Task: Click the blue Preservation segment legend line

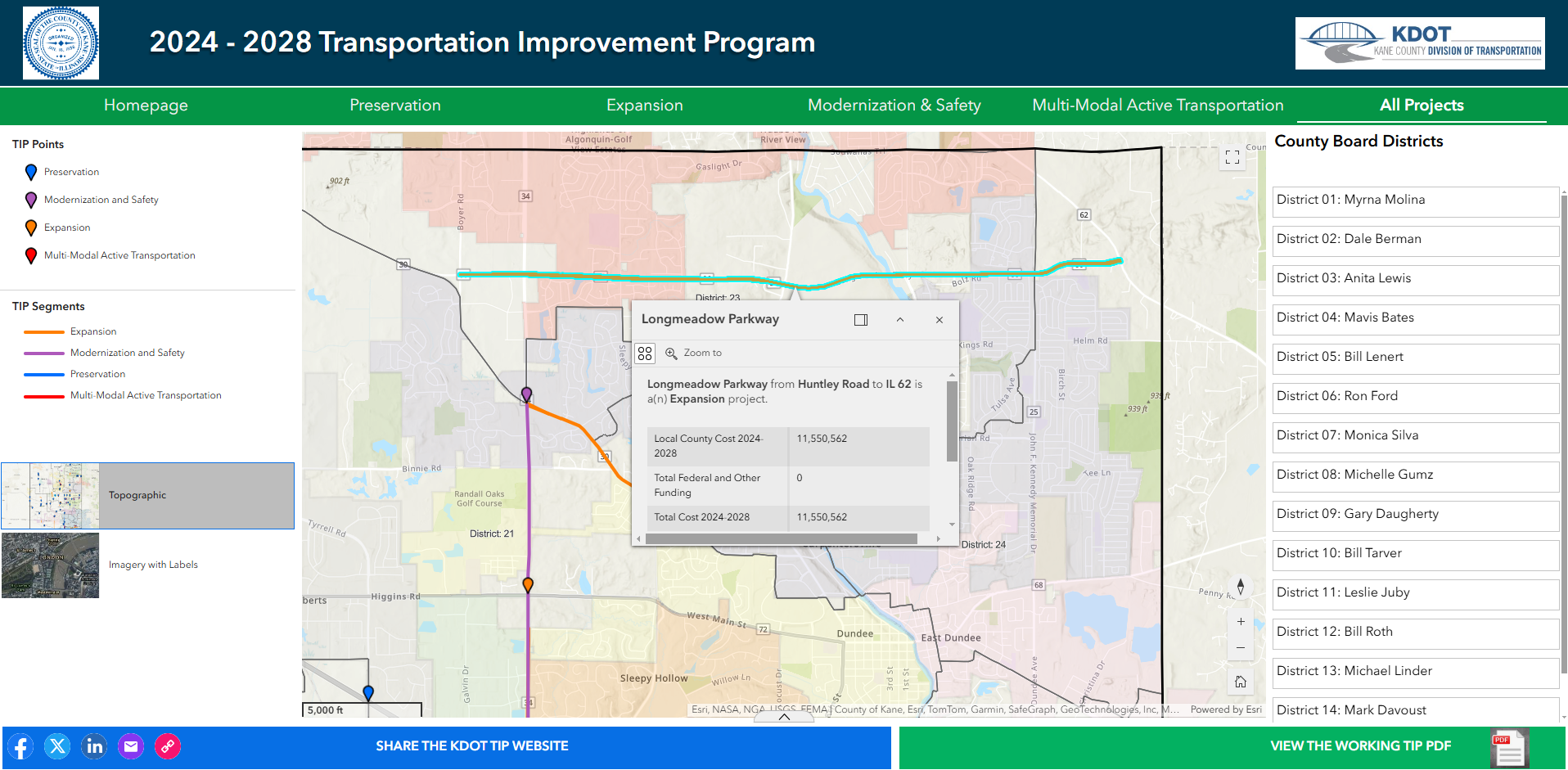Action: [x=44, y=374]
